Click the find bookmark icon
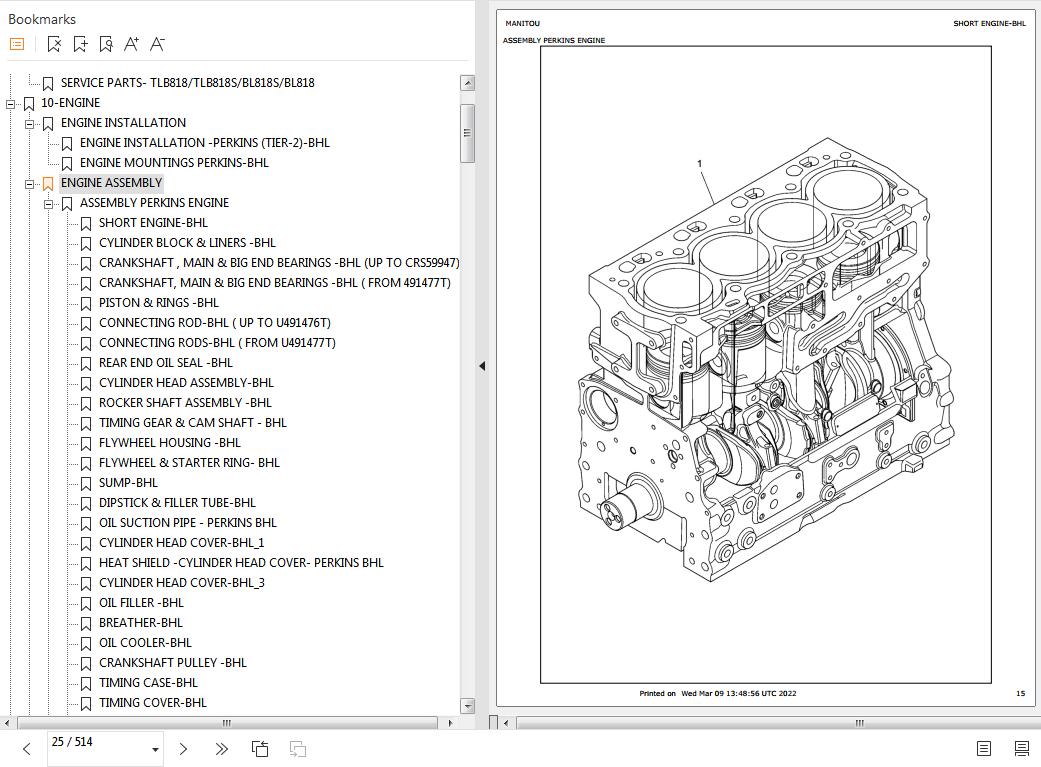 (x=106, y=44)
